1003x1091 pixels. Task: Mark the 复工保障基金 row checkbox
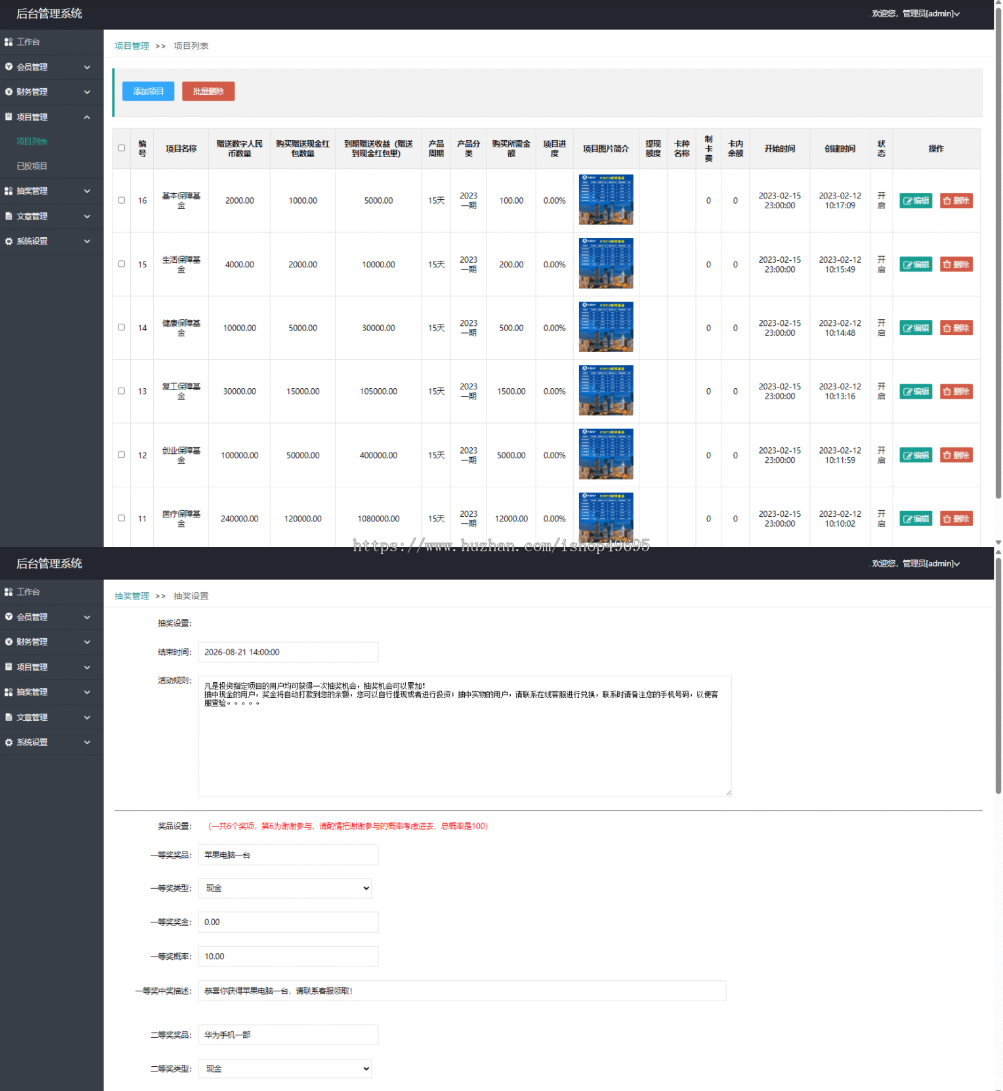[x=122, y=391]
